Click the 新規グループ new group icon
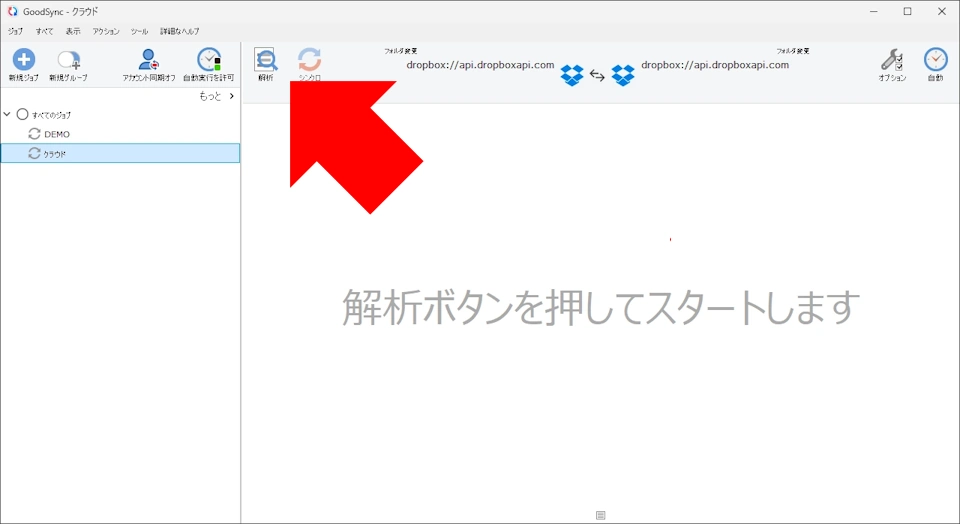The width and height of the screenshot is (960, 524). pyautogui.click(x=68, y=60)
